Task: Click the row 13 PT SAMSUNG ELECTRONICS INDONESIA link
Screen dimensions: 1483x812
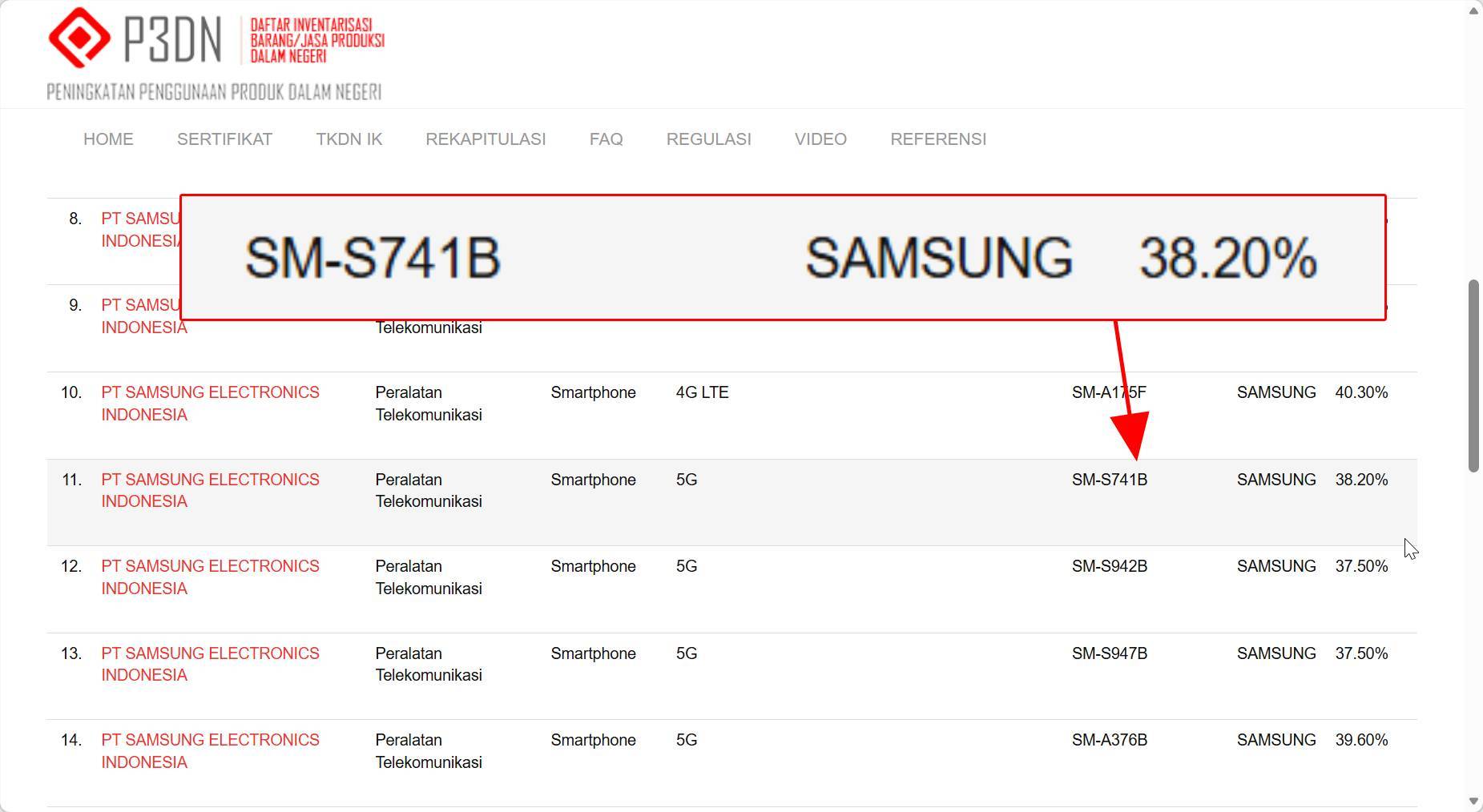Action: (210, 664)
